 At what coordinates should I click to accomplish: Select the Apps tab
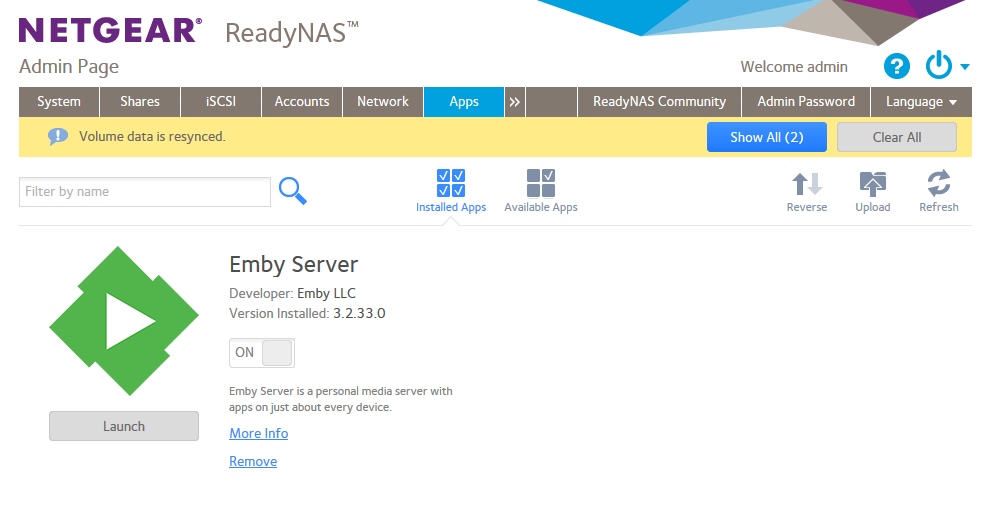(x=464, y=102)
